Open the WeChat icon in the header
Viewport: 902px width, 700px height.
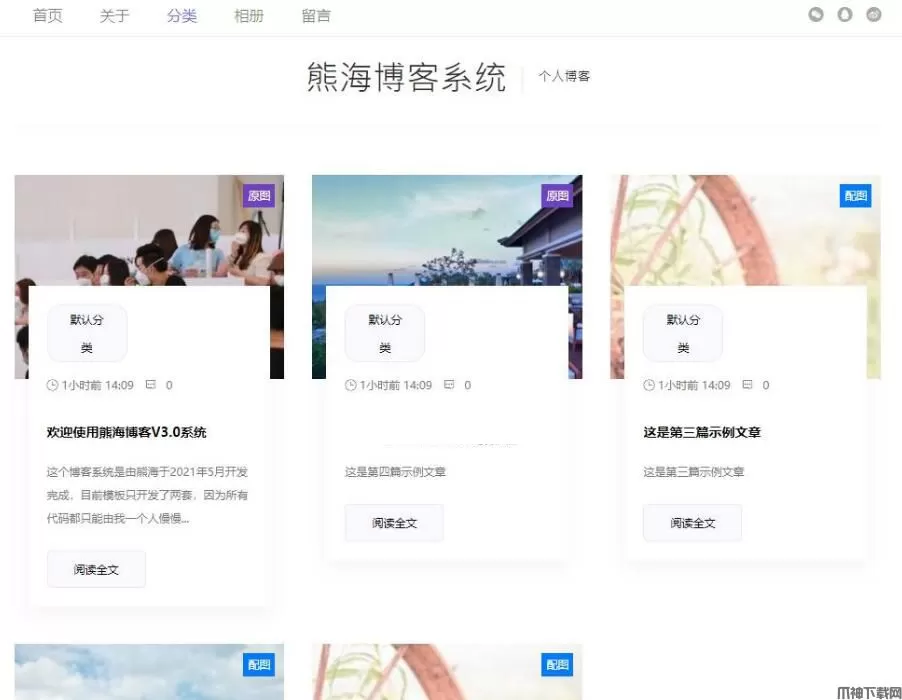pyautogui.click(x=816, y=14)
